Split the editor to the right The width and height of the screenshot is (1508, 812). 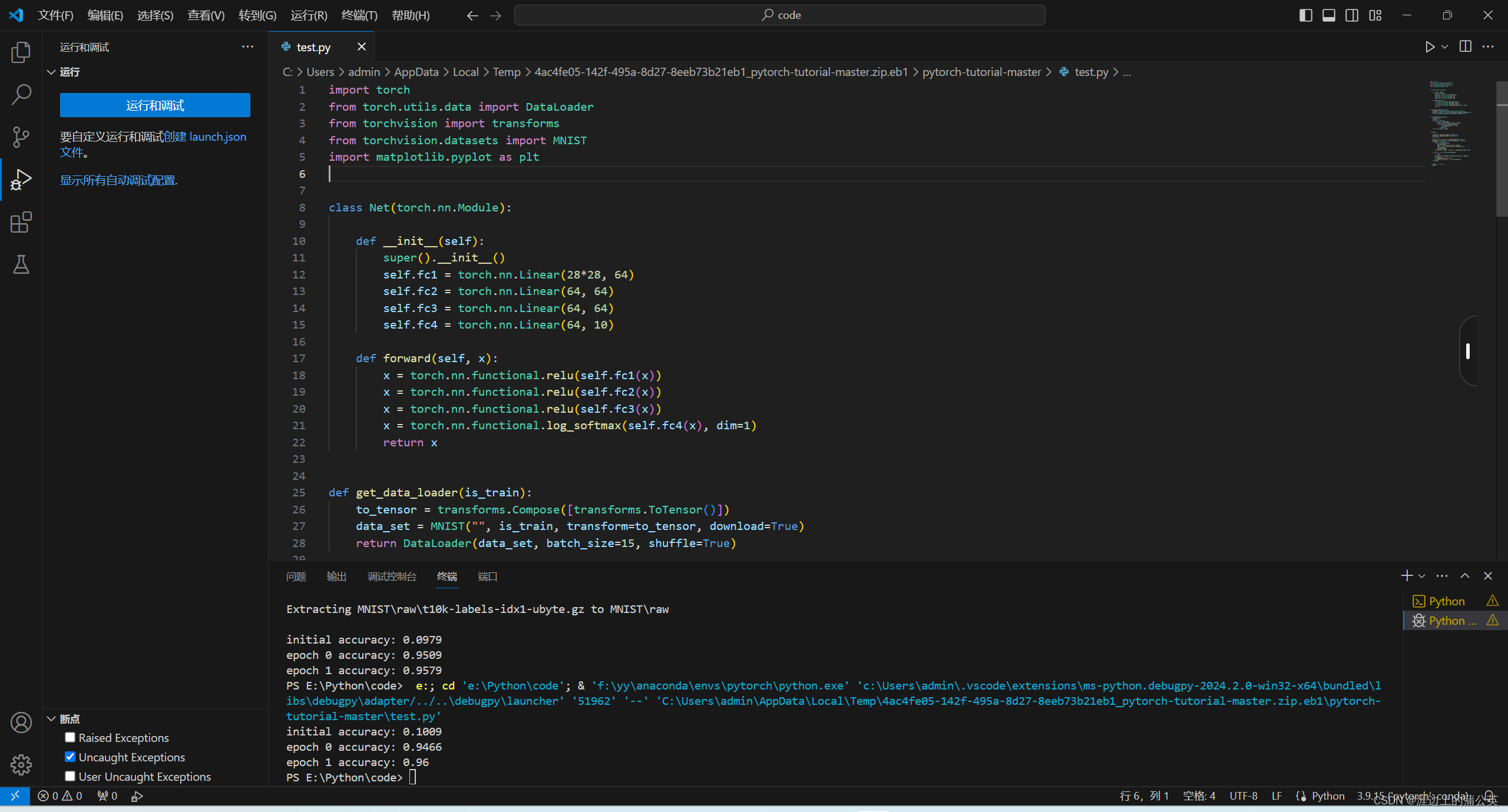pyautogui.click(x=1466, y=47)
